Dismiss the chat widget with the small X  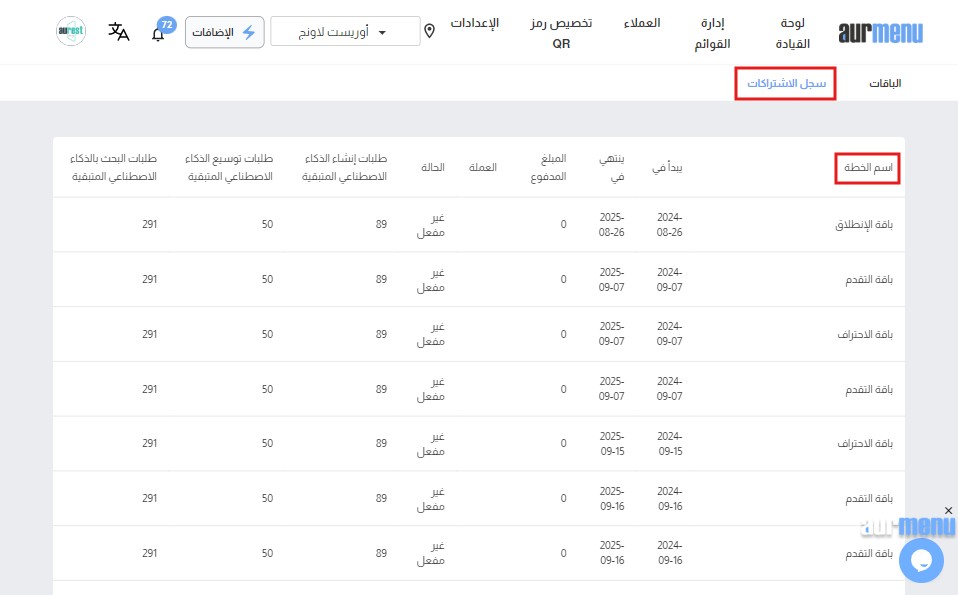click(948, 511)
